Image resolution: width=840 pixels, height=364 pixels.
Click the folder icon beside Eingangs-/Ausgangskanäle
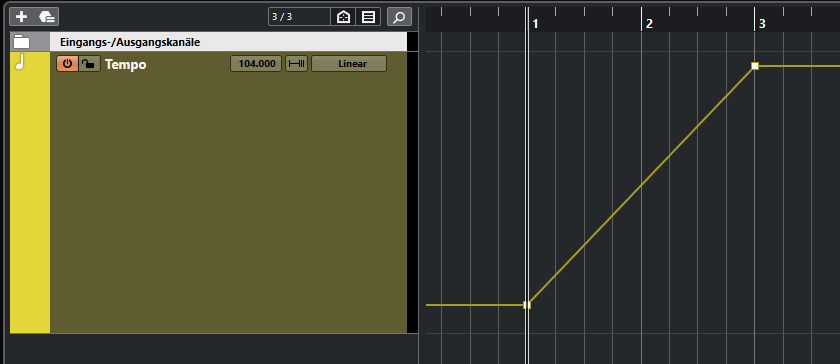click(x=21, y=42)
